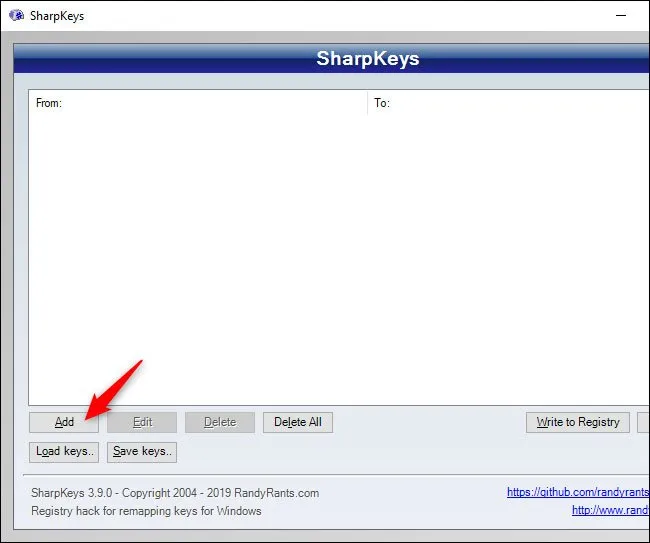650x543 pixels.
Task: Open the GitHub randyrants link
Action: 577,492
